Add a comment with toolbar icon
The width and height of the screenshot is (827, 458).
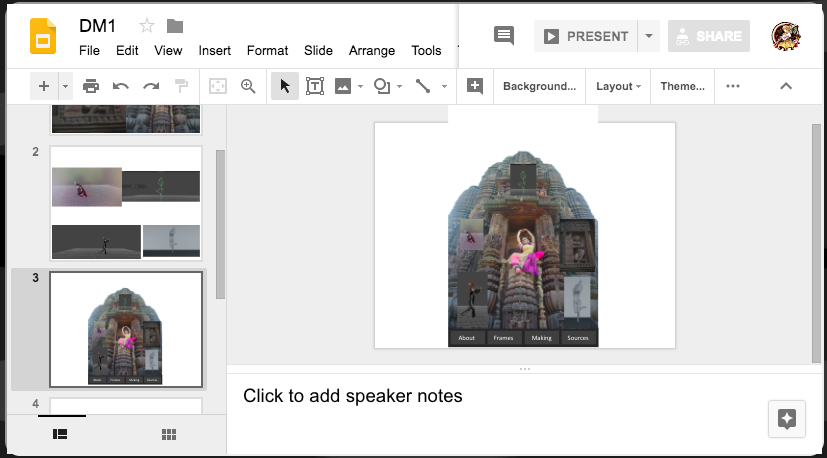(475, 86)
